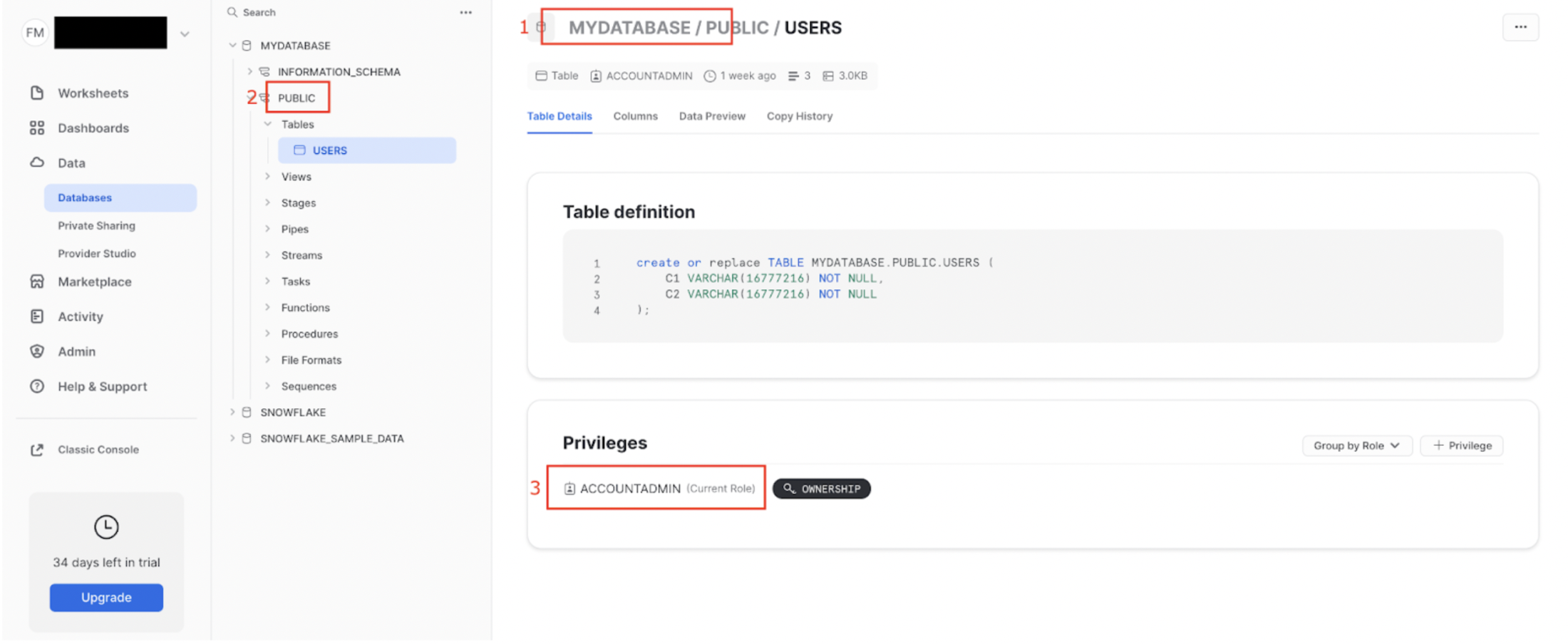Click the "Table definition" heading
This screenshot has width=1568, height=644.
[x=629, y=212]
